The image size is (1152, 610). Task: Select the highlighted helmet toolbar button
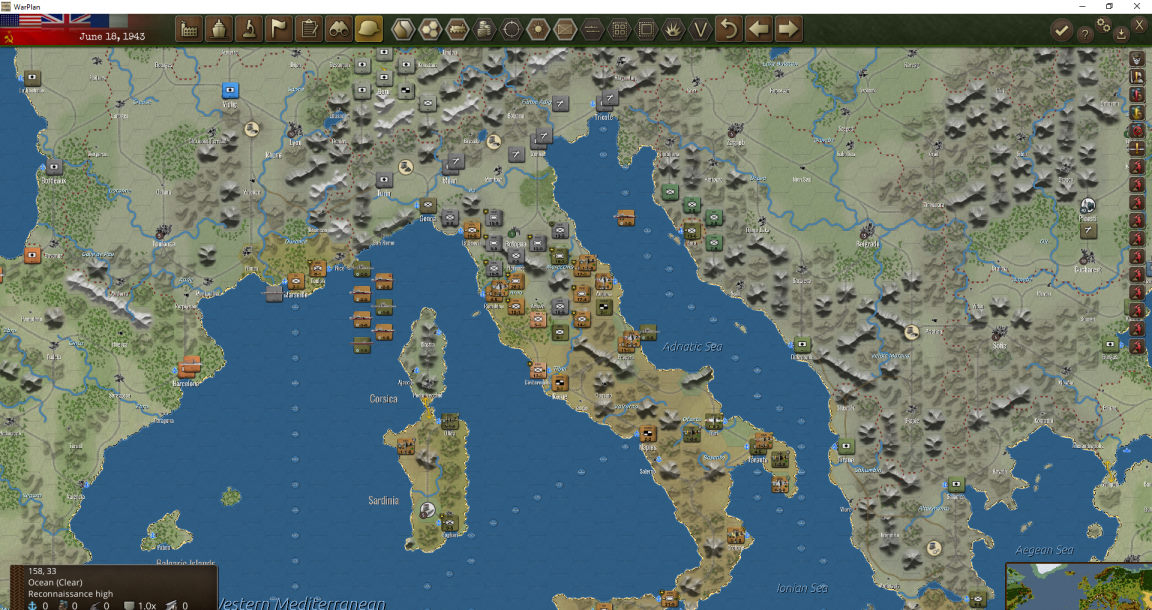pyautogui.click(x=369, y=29)
